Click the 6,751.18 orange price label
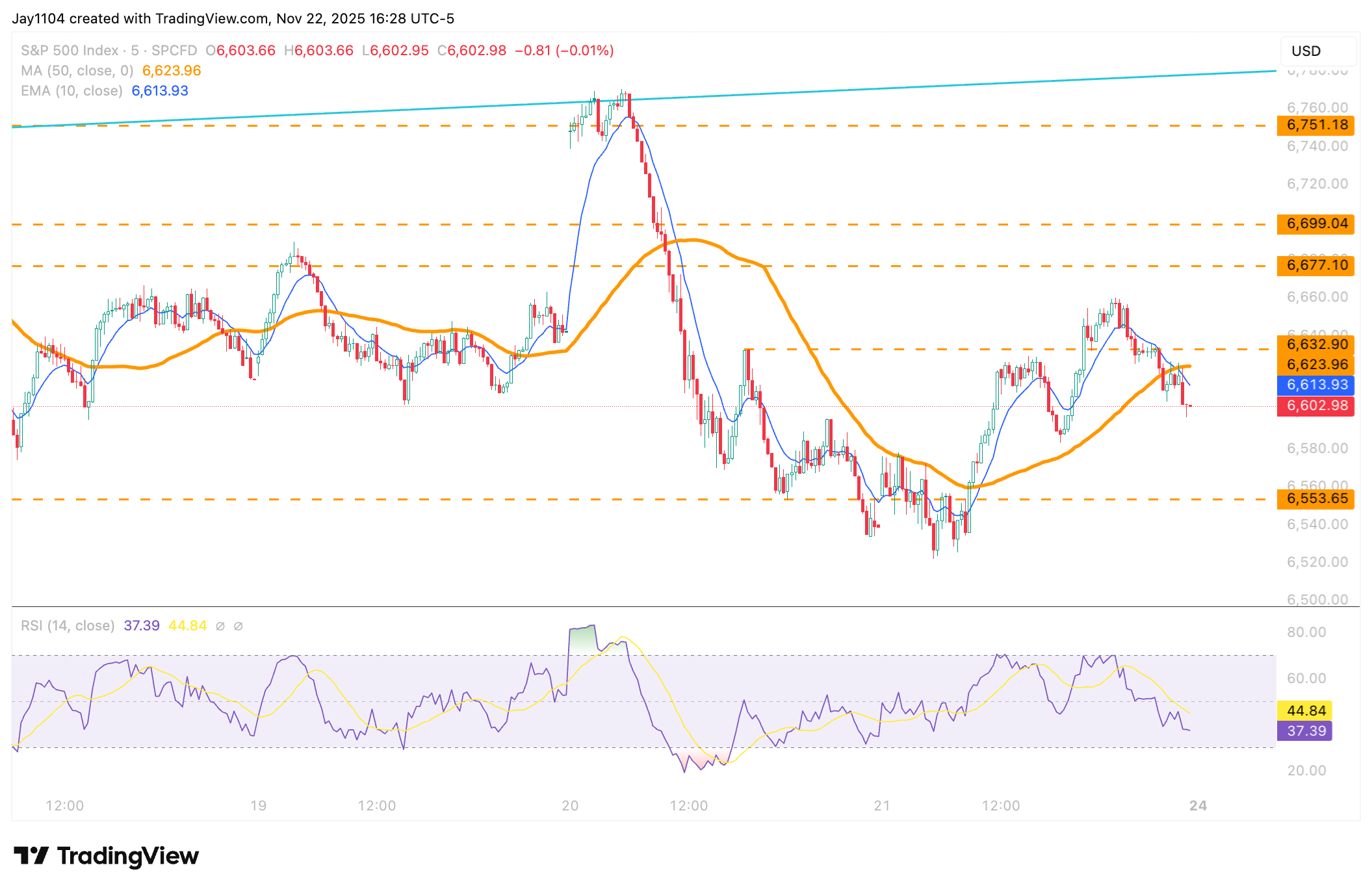Image resolution: width=1372 pixels, height=891 pixels. (x=1315, y=125)
